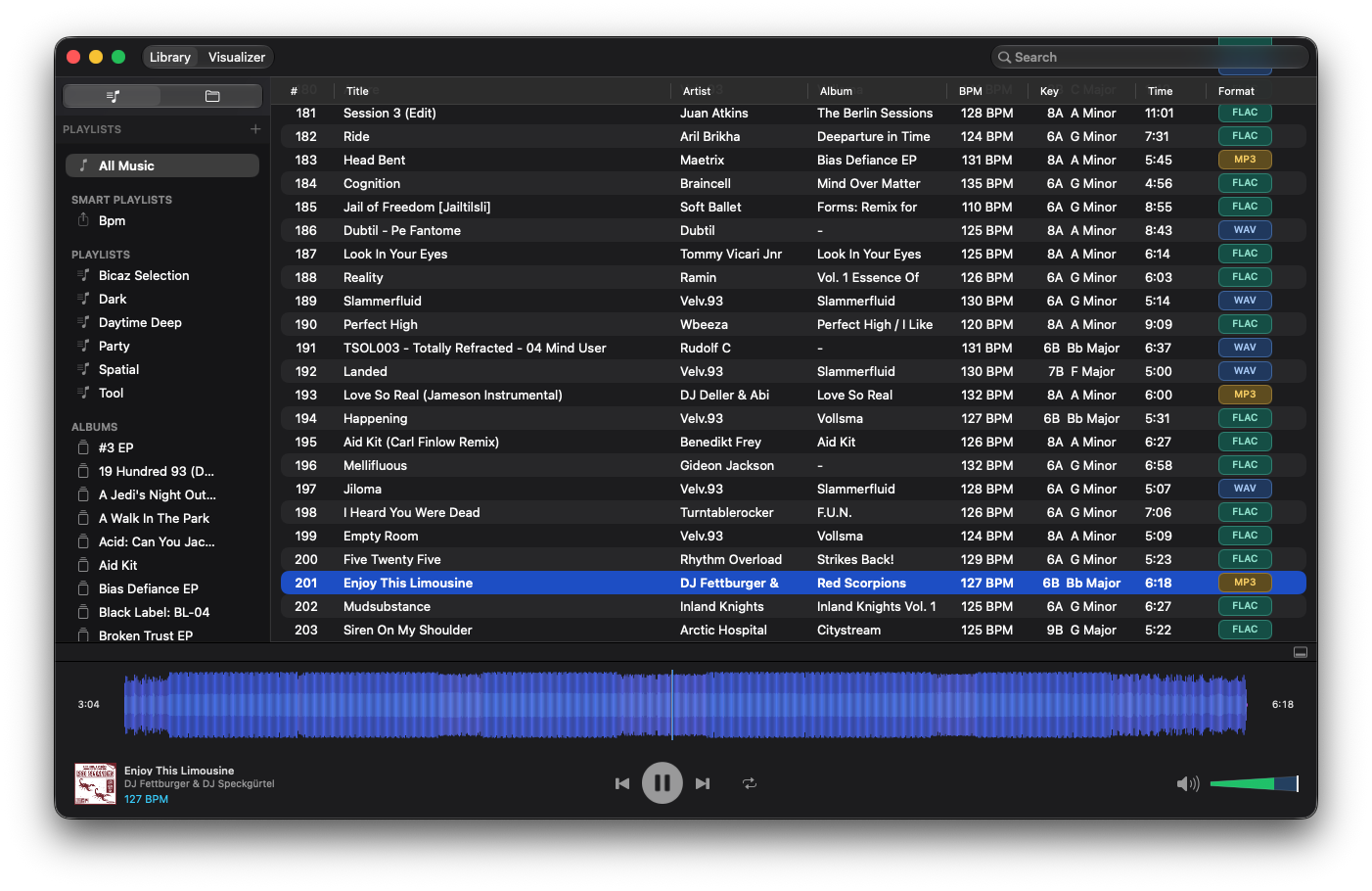Select the track Jail of Freedom [Jailtilsli]
The width and height of the screenshot is (1372, 891).
[x=793, y=208]
